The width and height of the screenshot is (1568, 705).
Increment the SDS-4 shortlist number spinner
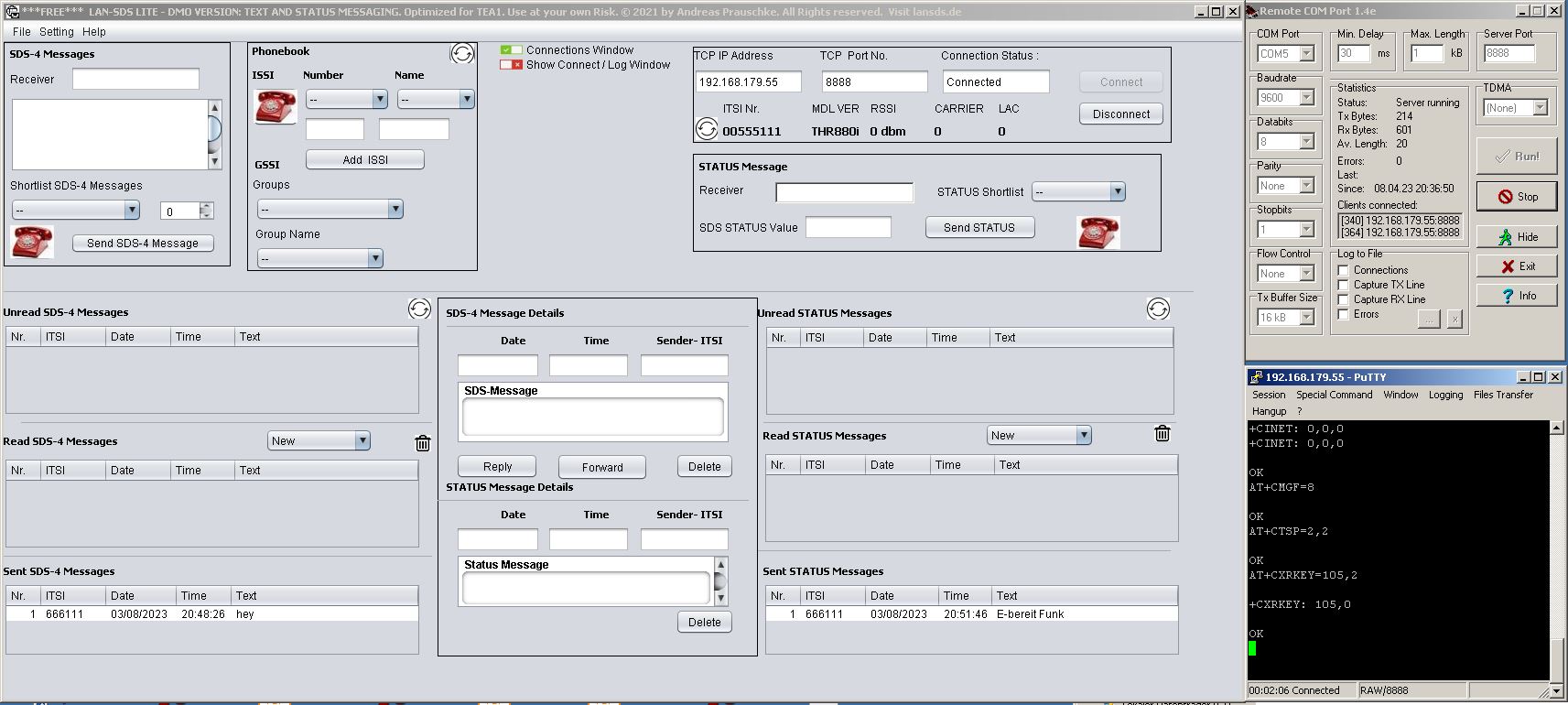point(206,206)
